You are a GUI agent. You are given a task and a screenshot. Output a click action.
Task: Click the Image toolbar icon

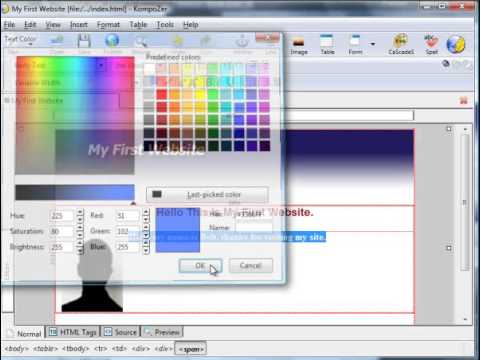[x=298, y=45]
